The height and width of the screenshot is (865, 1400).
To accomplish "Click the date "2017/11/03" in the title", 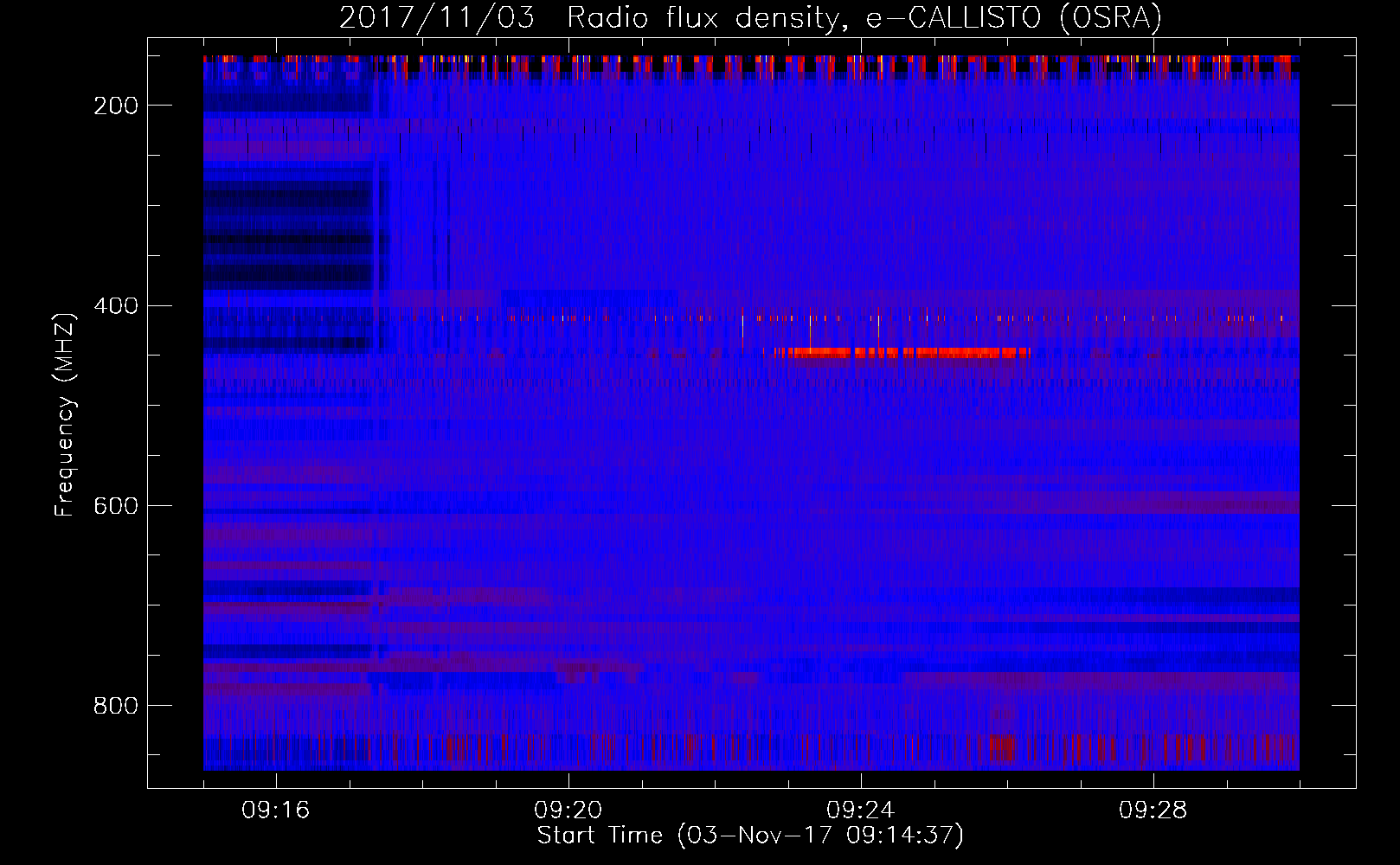I will 437,18.
